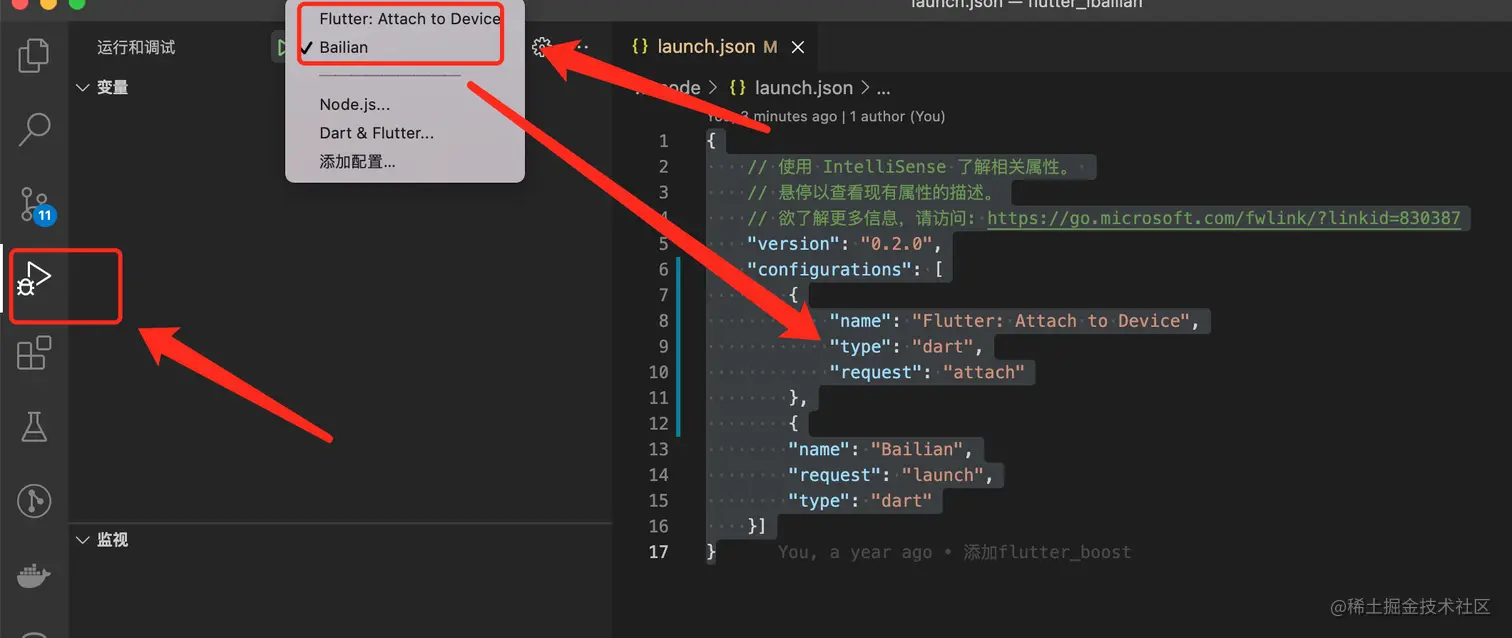
Task: Click the breadcrumb trailing ellipsis segment
Action: pos(883,88)
